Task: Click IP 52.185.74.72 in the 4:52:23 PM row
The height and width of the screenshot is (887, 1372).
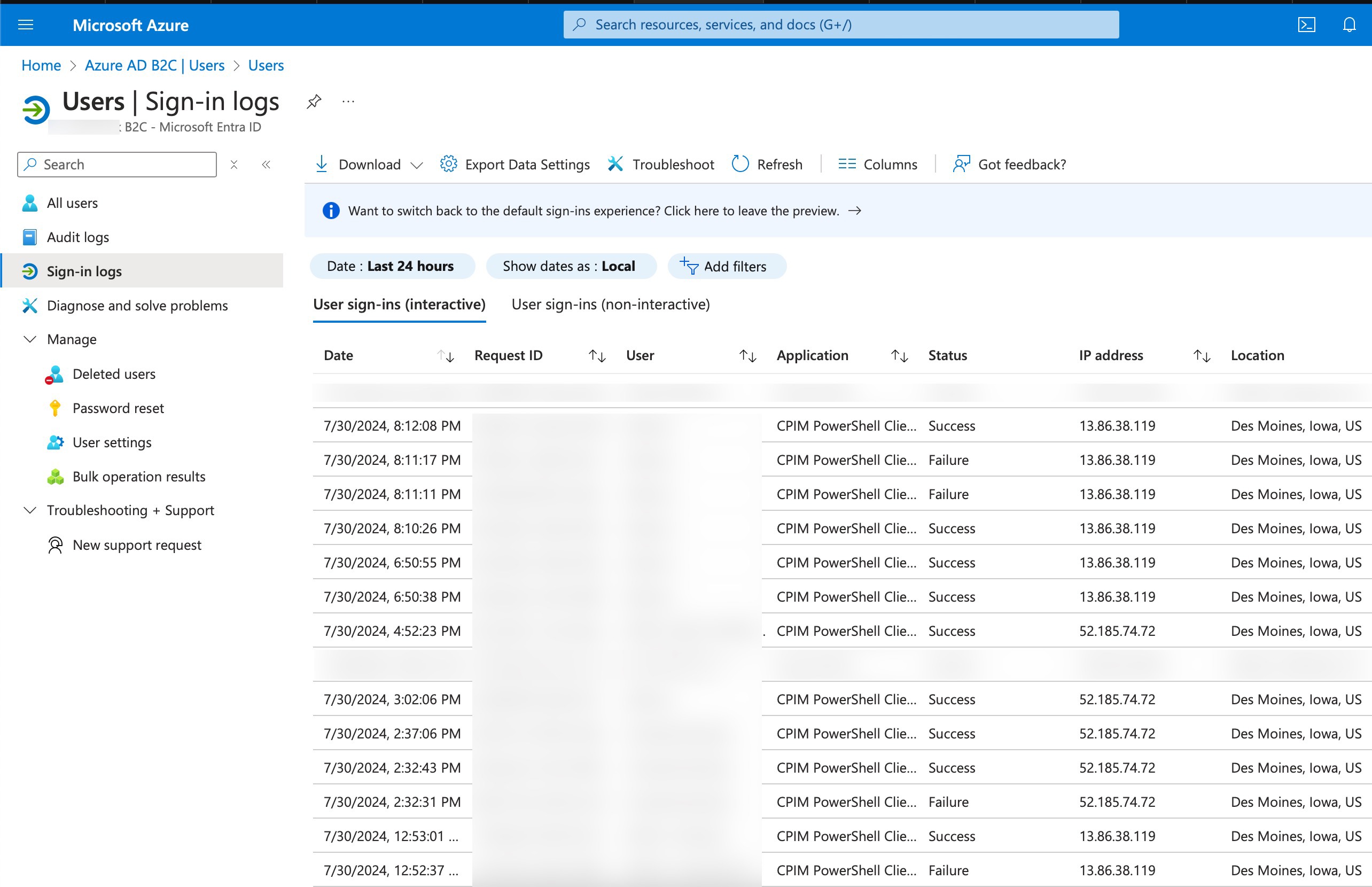Action: point(1117,631)
